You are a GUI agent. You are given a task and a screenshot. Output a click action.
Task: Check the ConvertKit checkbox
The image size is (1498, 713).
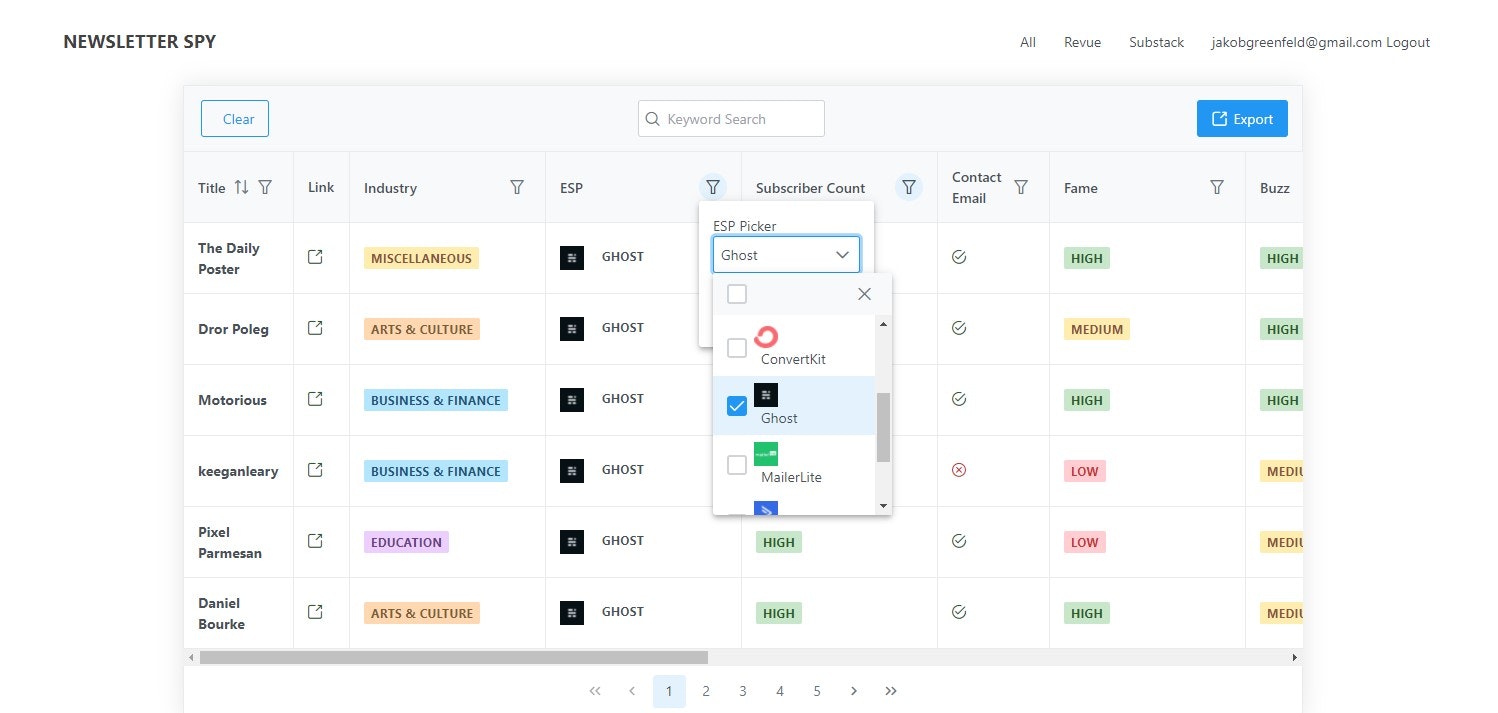point(737,347)
